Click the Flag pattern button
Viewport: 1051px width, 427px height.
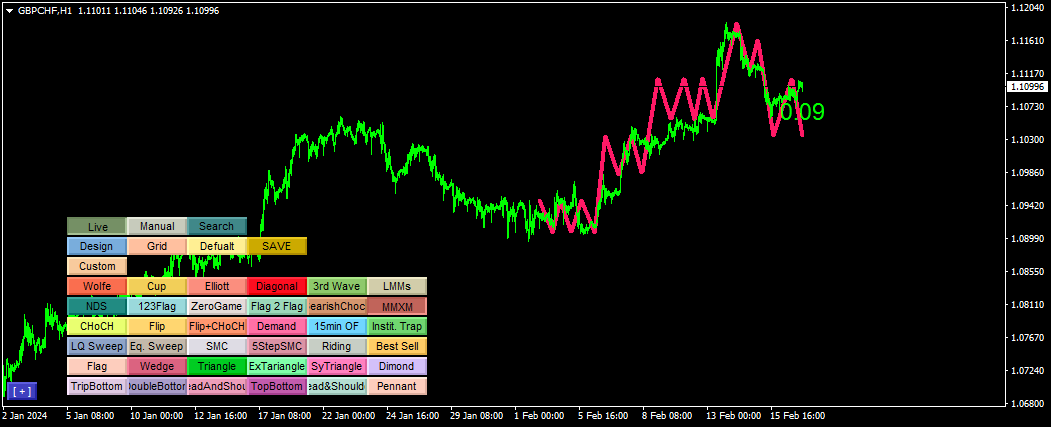tap(97, 366)
